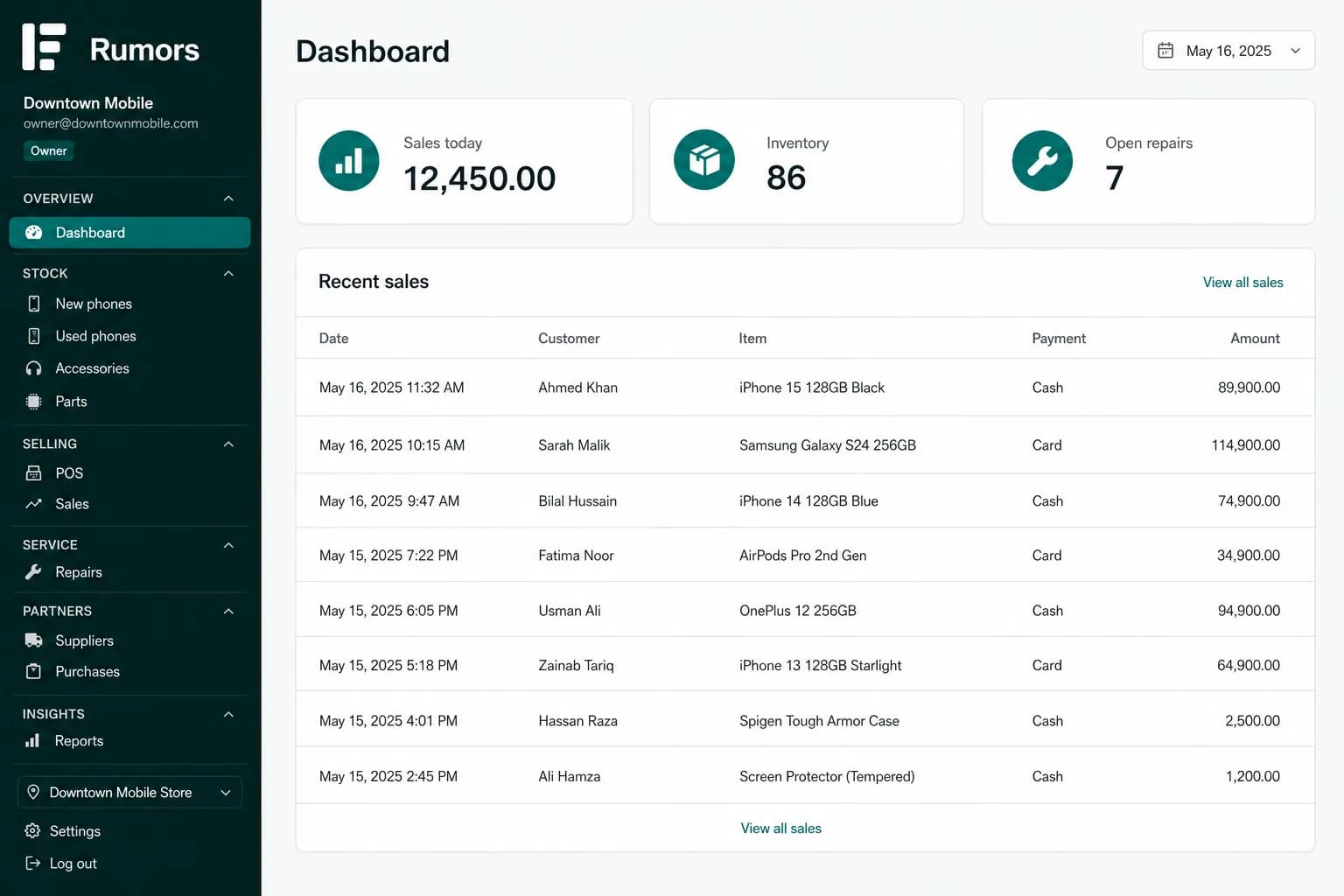1344x896 pixels.
Task: Open the Reports menu item
Action: tap(79, 741)
